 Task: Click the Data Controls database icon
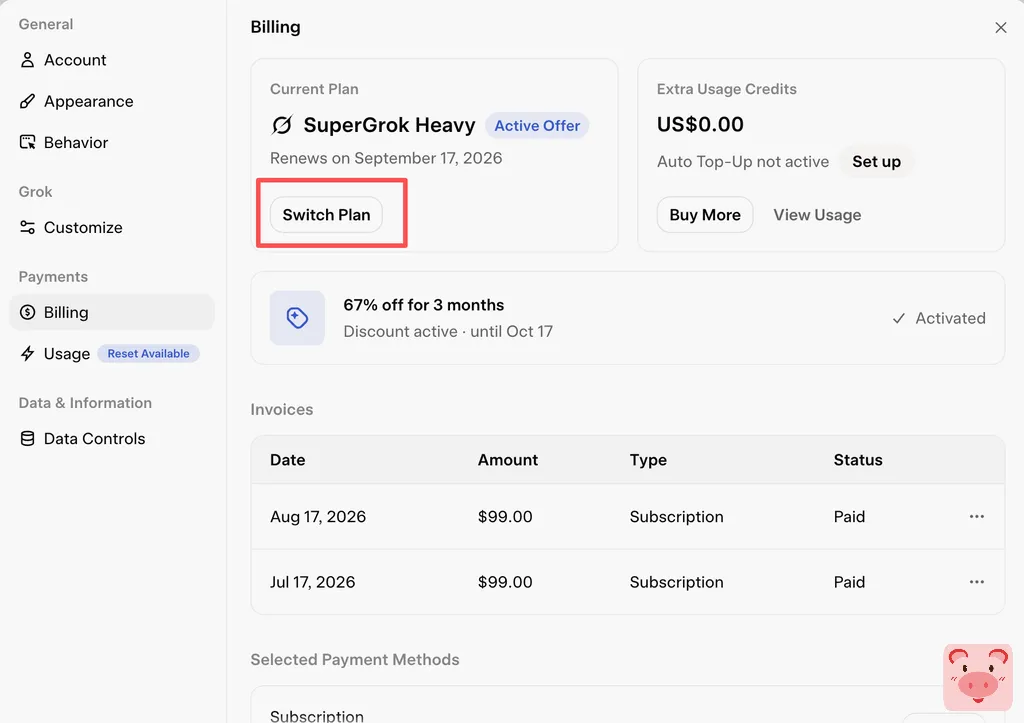point(27,438)
